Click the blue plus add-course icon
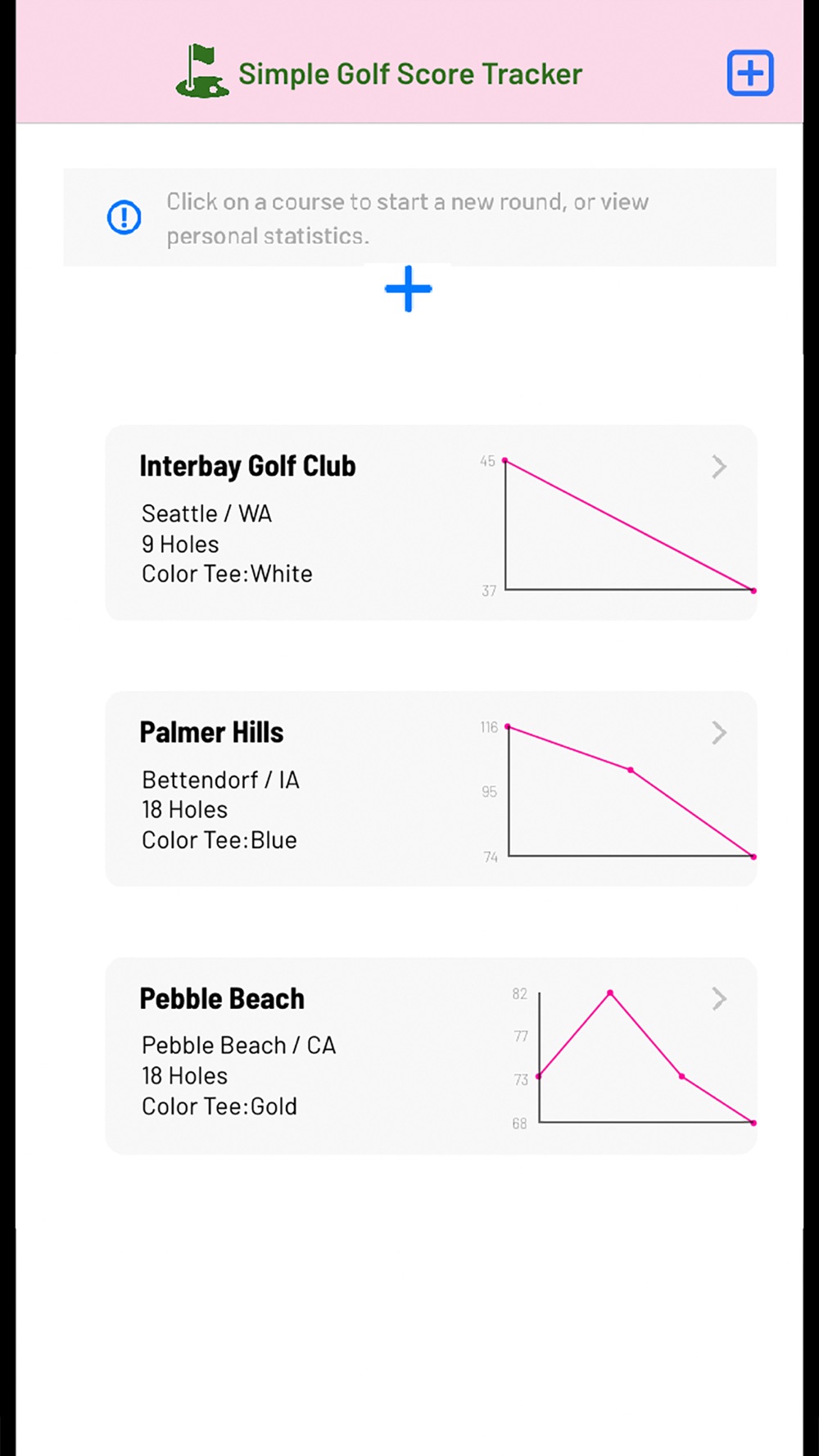The height and width of the screenshot is (1456, 819). 408,289
